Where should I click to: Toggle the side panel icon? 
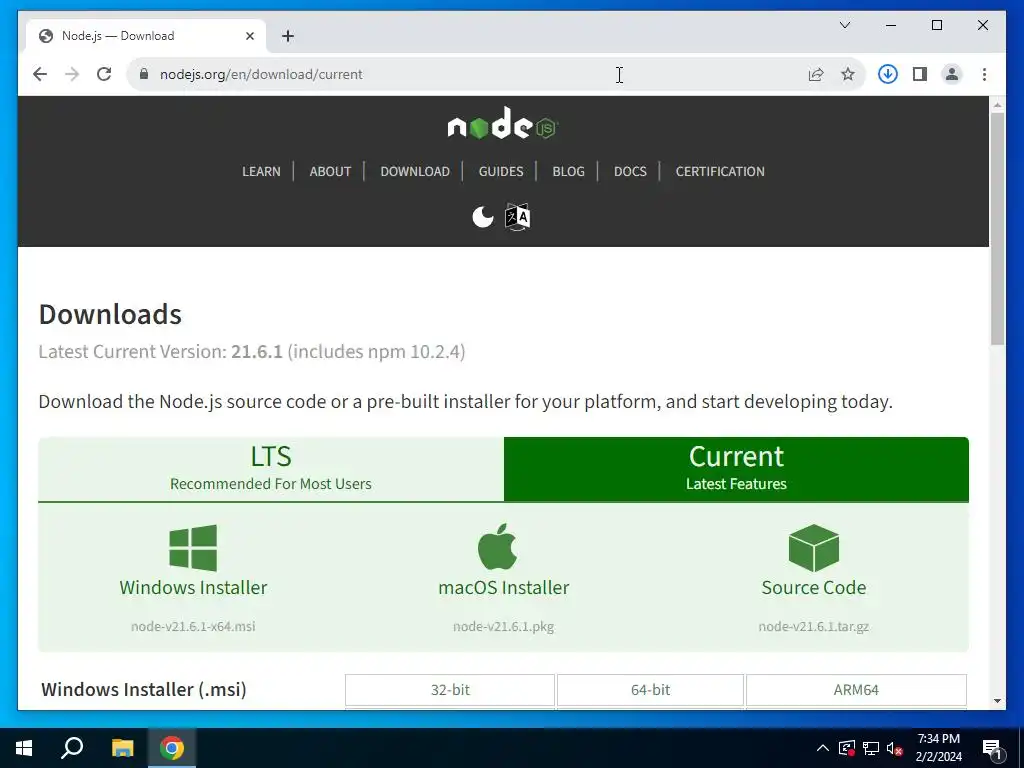[920, 74]
